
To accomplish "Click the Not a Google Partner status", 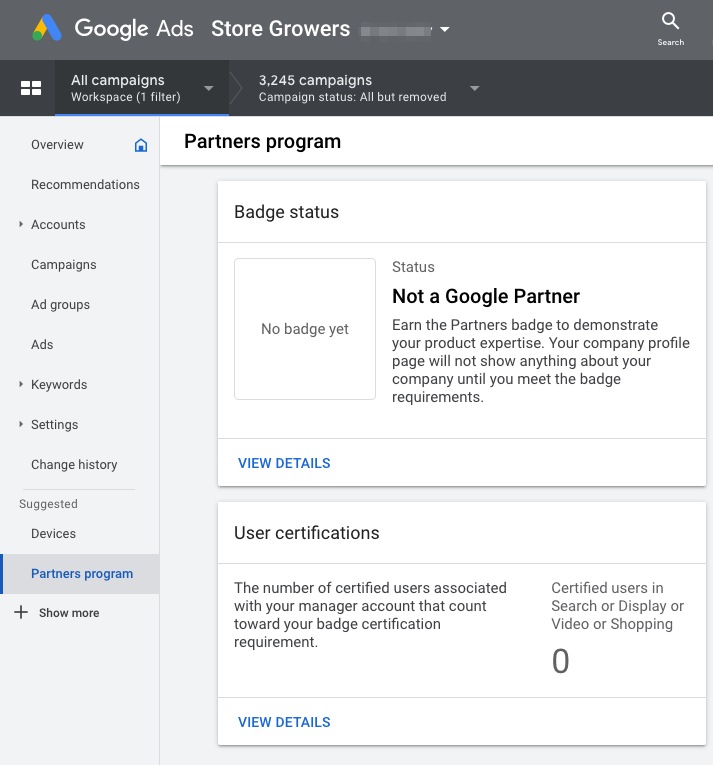I will tap(486, 296).
